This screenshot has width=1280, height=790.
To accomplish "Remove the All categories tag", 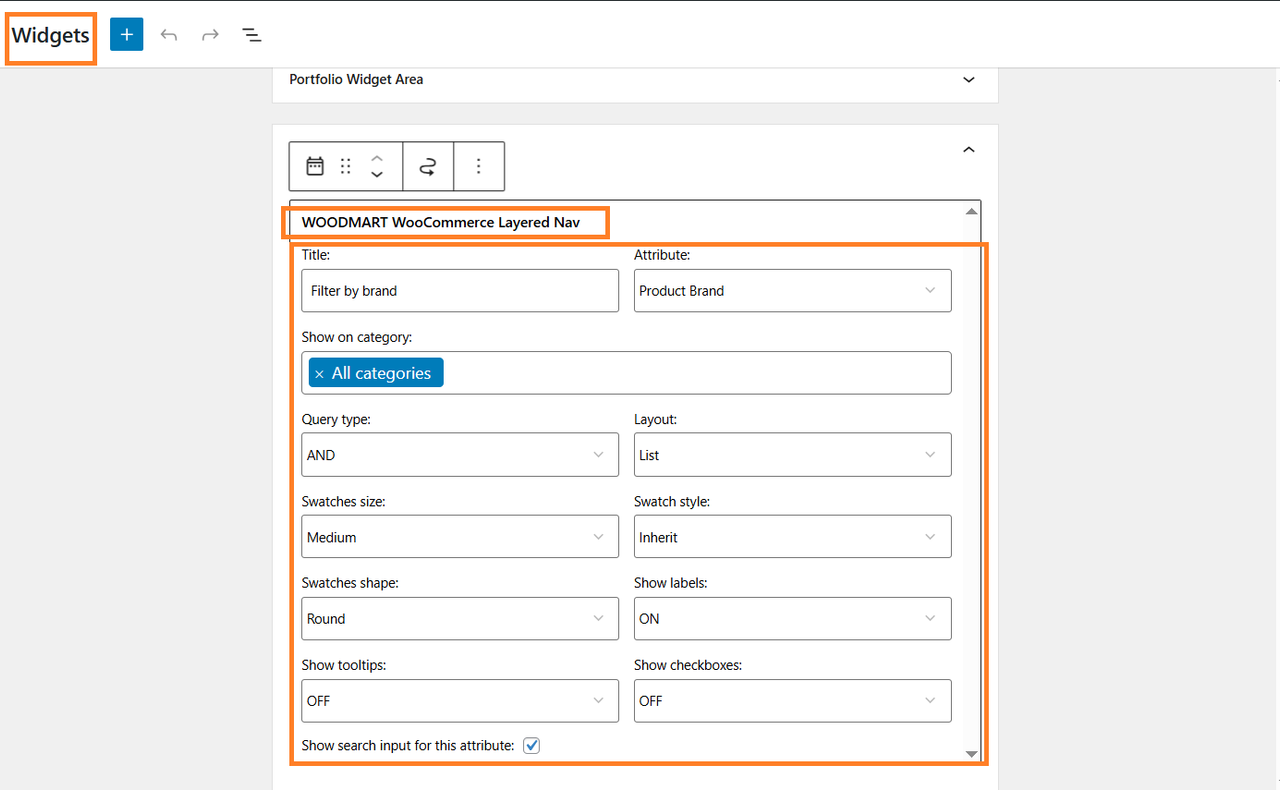I will pos(319,374).
